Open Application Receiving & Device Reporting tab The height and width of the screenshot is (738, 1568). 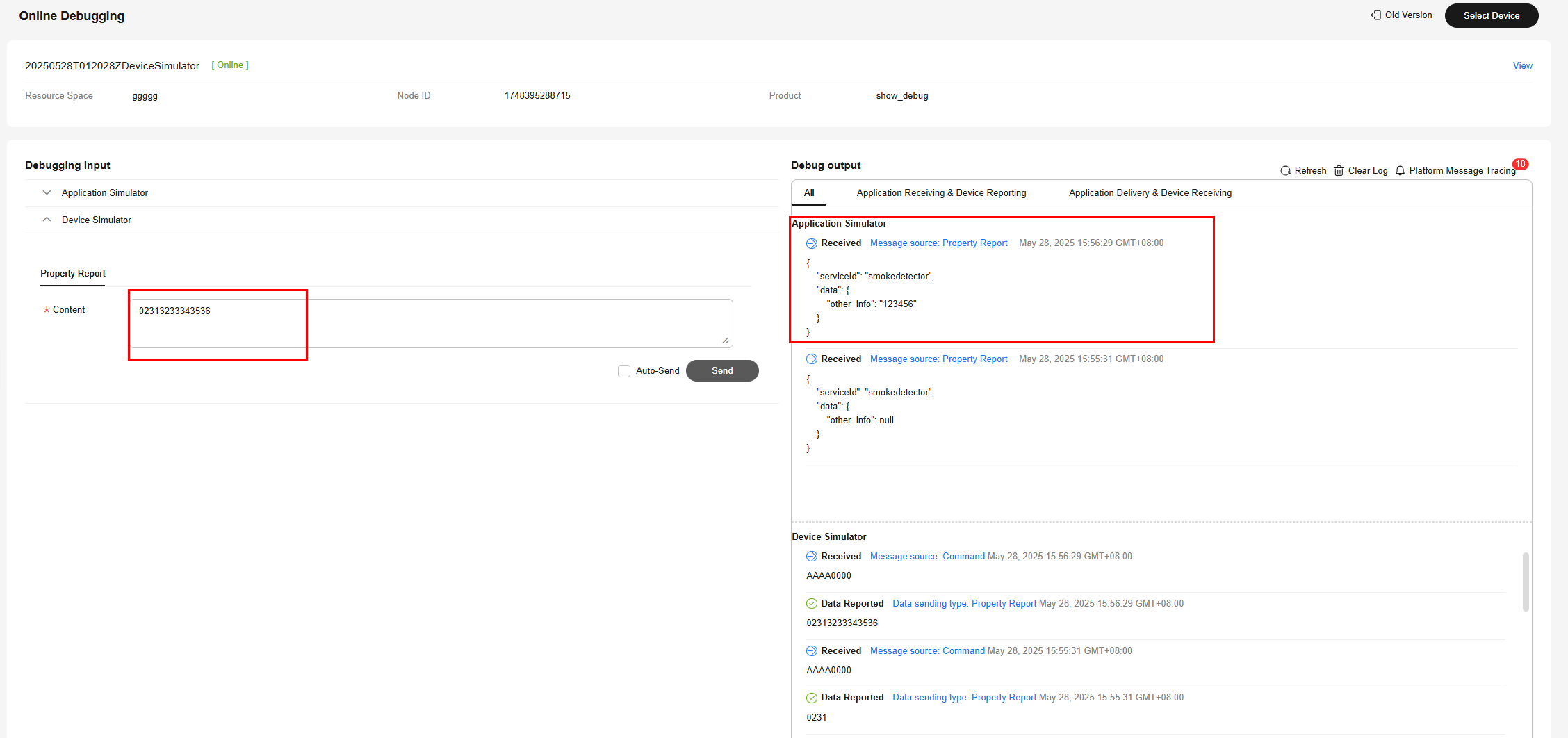point(941,192)
